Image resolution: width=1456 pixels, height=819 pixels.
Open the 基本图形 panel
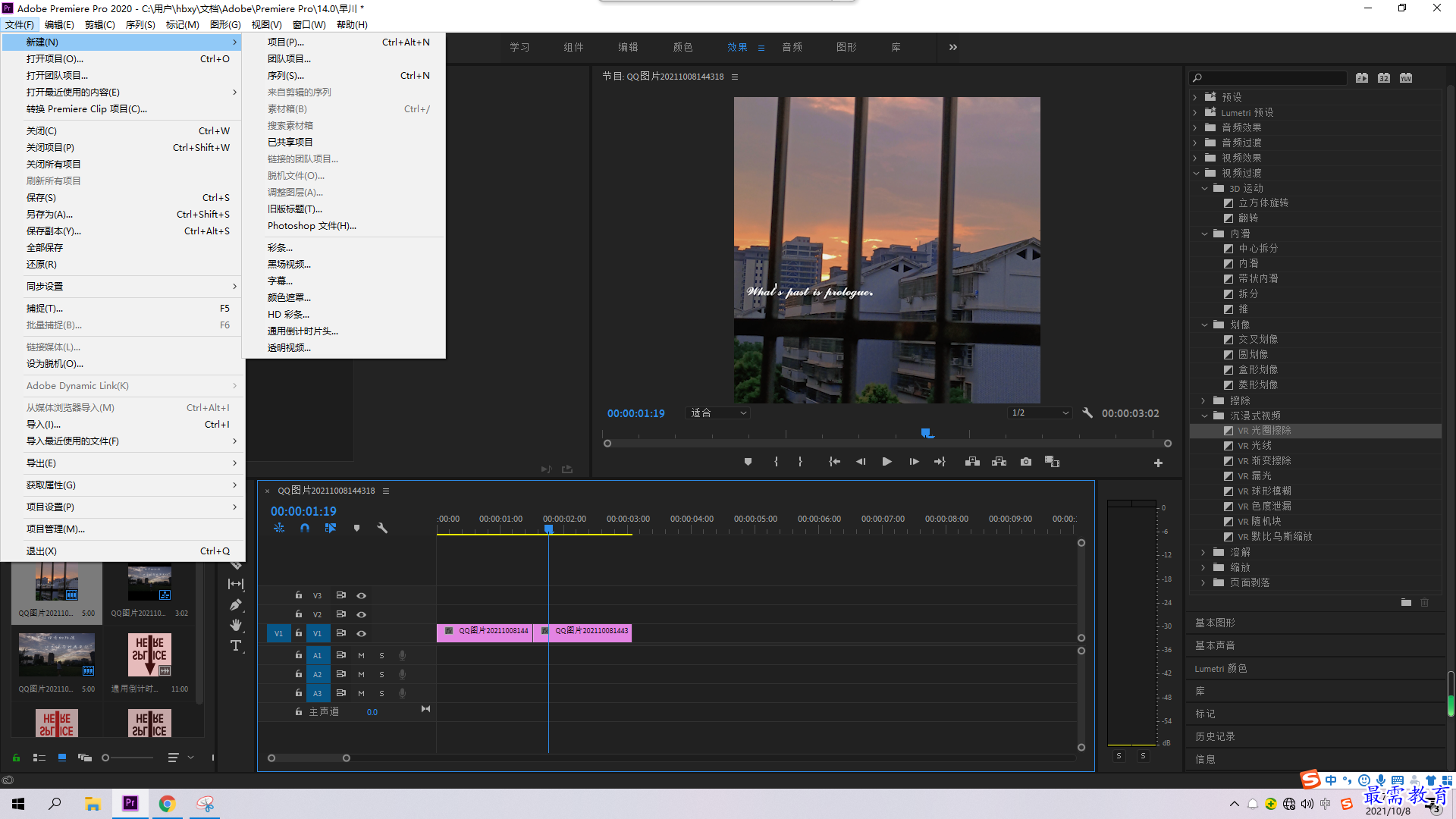pyautogui.click(x=1215, y=623)
